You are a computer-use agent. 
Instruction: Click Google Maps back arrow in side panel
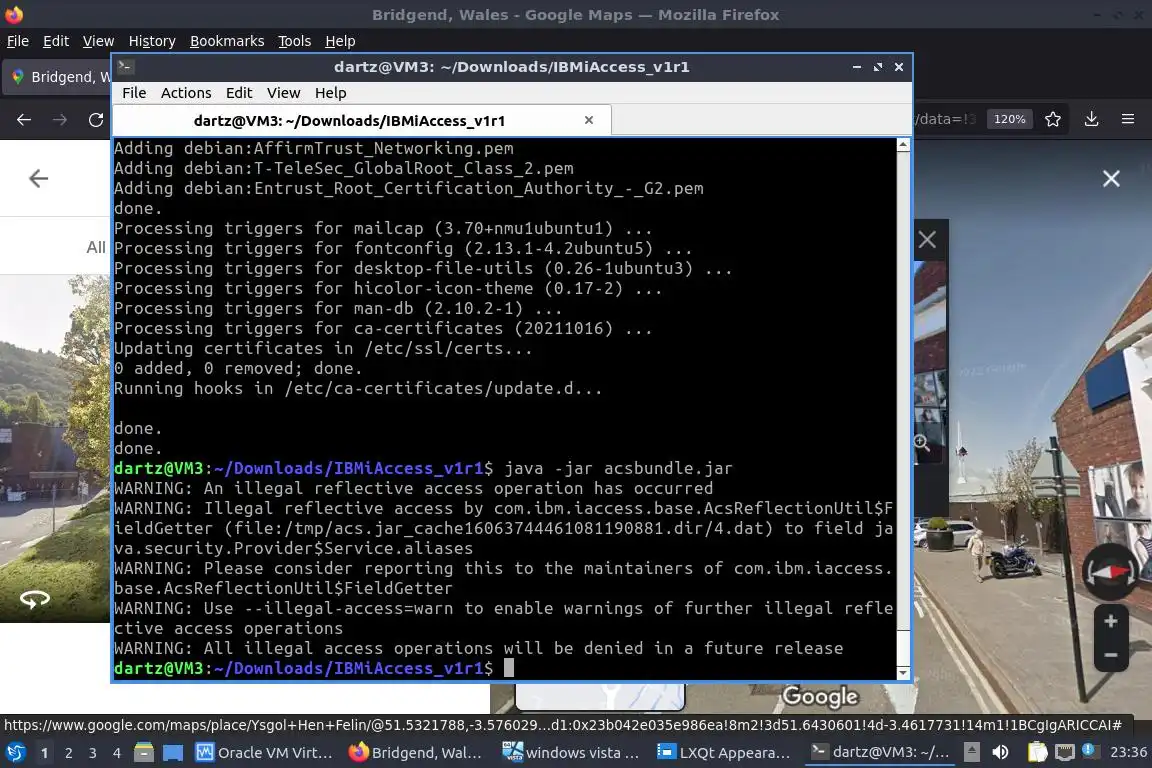38,178
